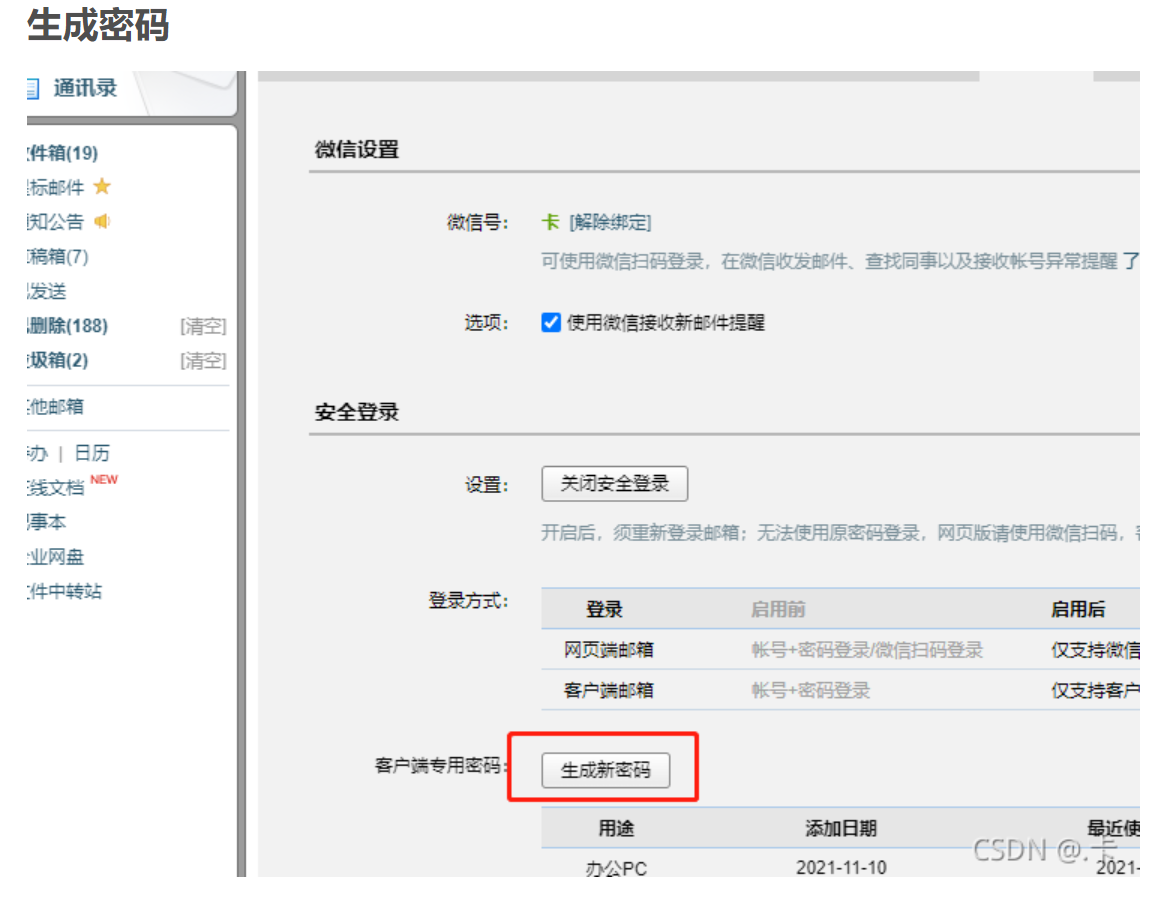Open the sent mail folder 发送
Image resolution: width=1154 pixels, height=897 pixels.
[47, 291]
